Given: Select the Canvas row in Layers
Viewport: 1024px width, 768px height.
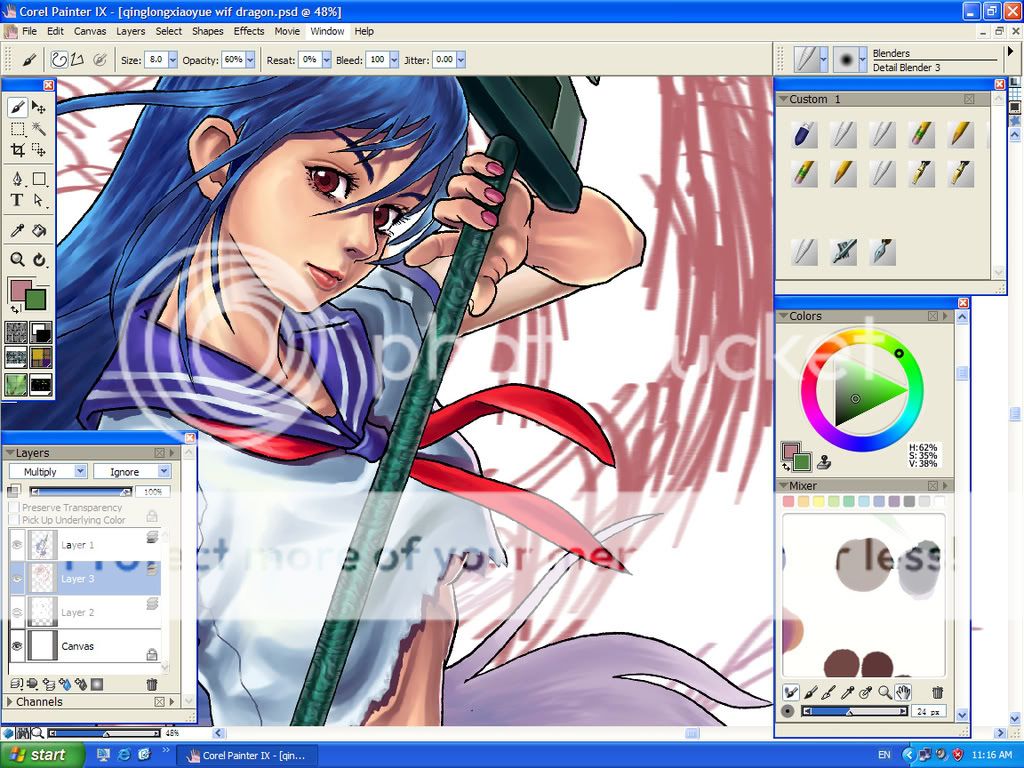Looking at the screenshot, I should click(85, 646).
